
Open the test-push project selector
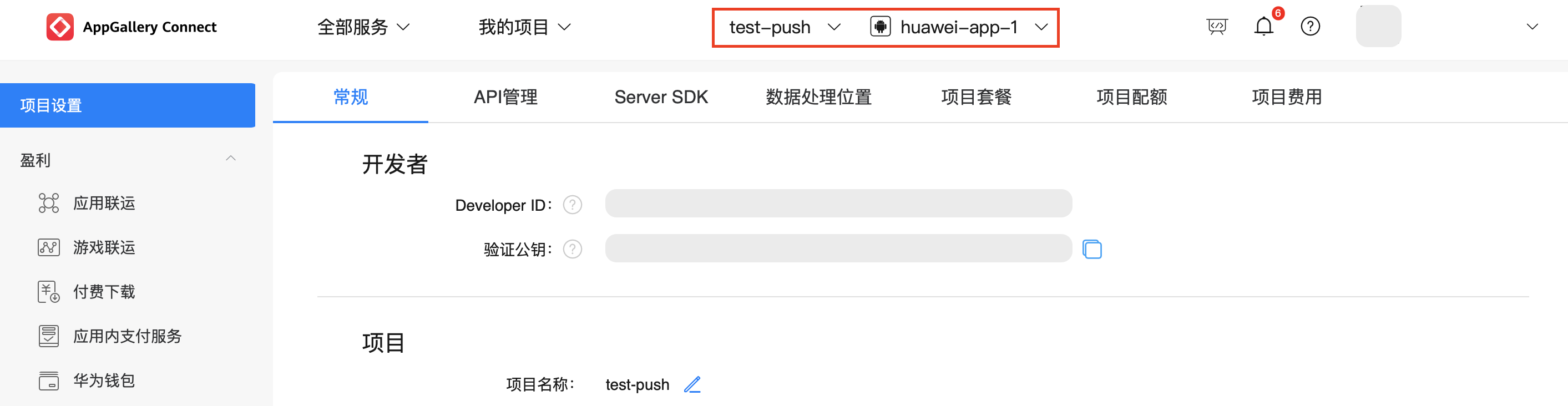pyautogui.click(x=784, y=27)
